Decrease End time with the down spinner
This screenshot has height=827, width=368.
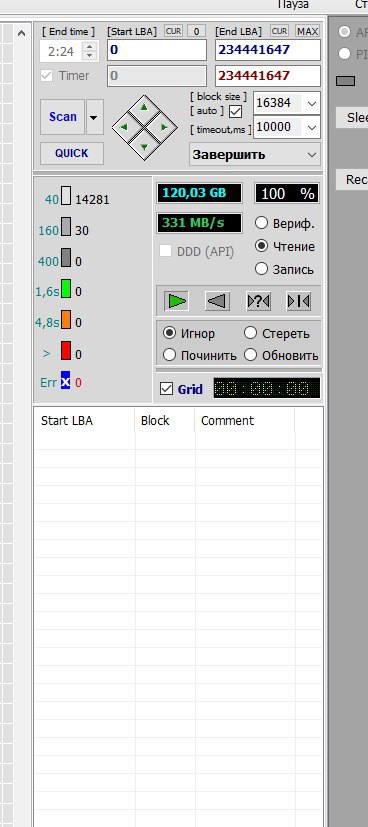coord(90,56)
